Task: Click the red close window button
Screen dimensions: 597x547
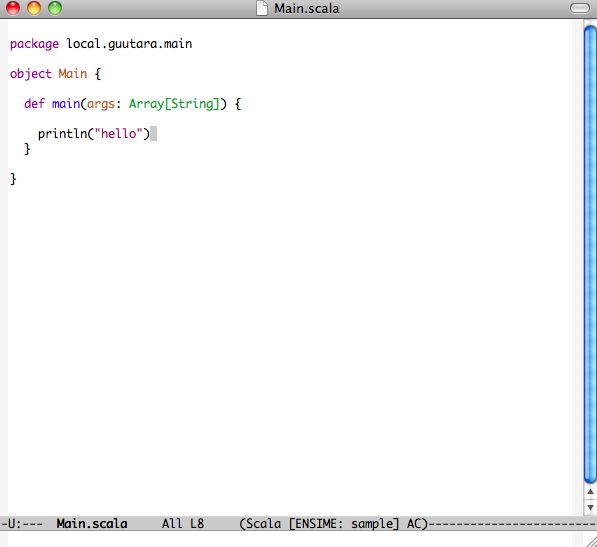Action: coord(13,8)
